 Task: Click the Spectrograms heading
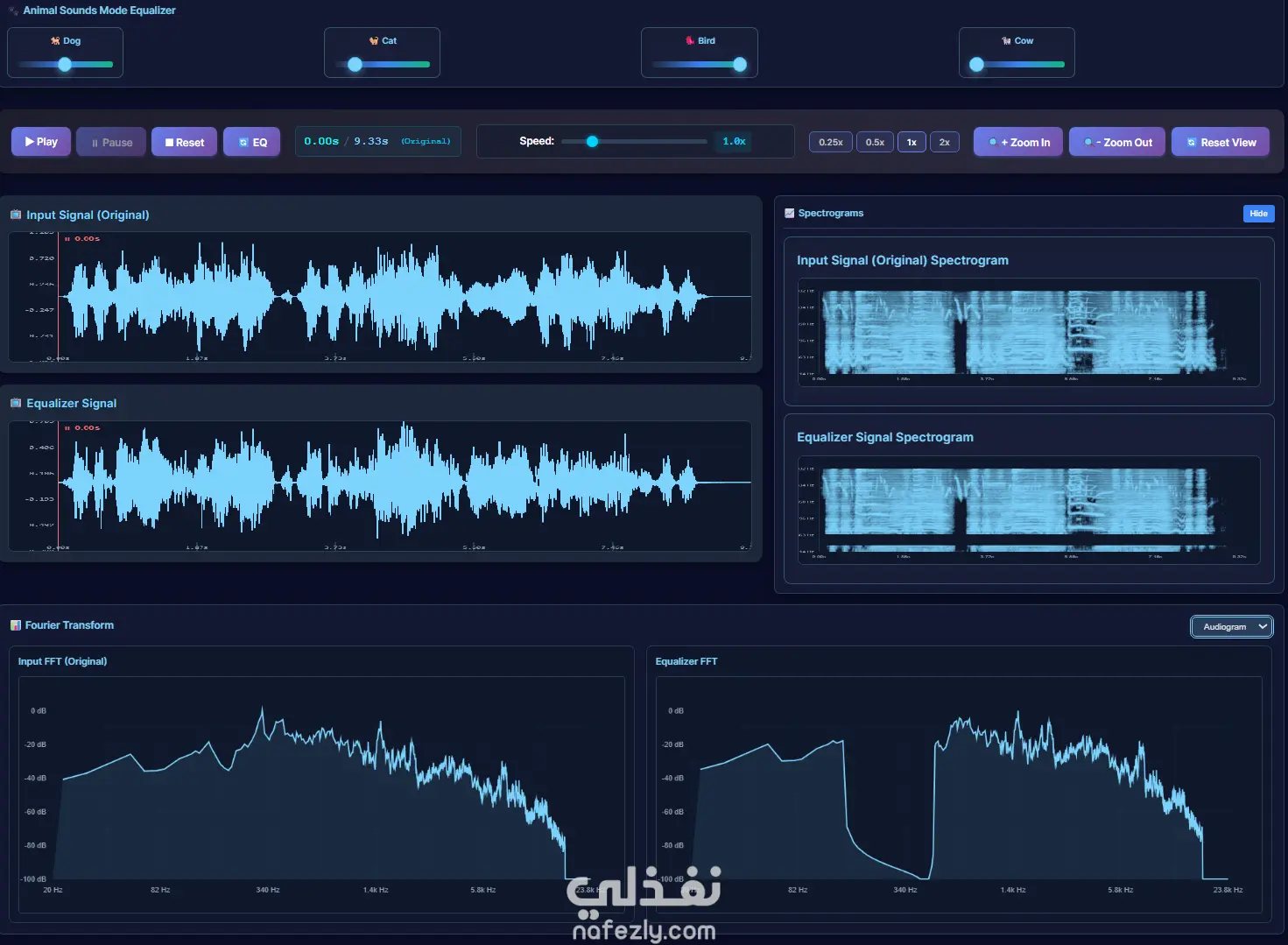831,213
